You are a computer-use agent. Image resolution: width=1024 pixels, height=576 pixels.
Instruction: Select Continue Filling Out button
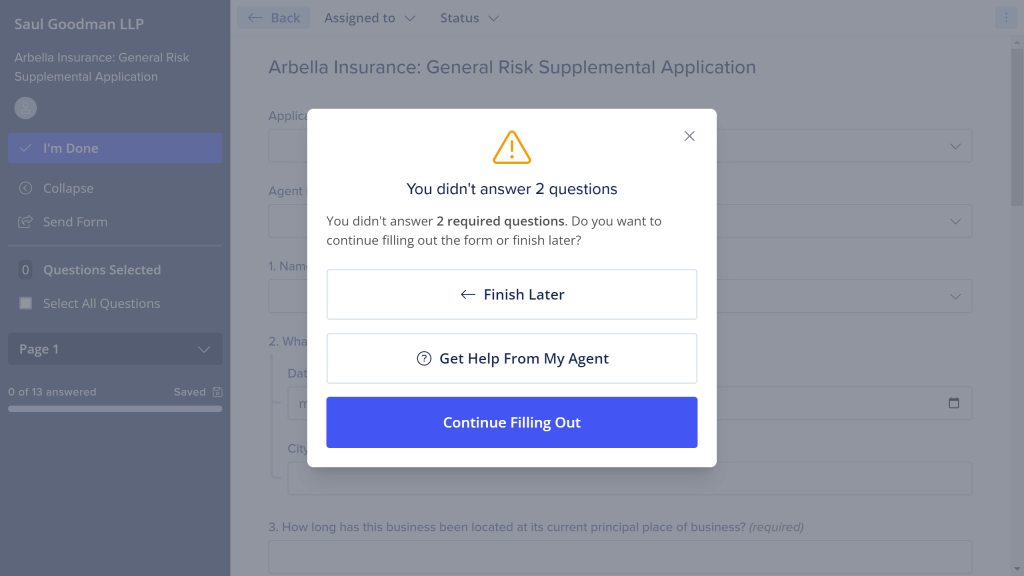click(511, 423)
